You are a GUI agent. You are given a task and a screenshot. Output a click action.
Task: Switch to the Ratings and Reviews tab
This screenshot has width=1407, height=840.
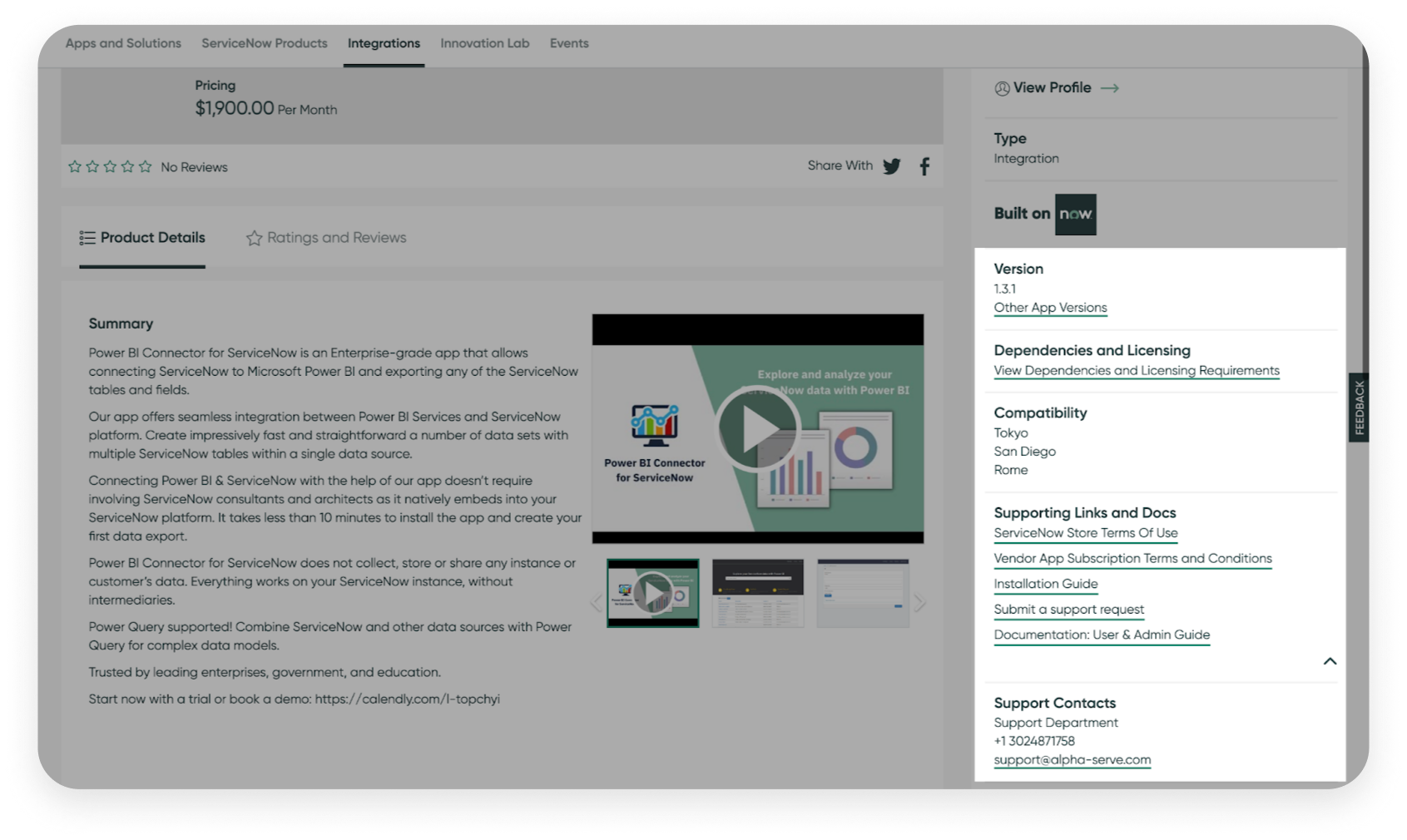(335, 238)
